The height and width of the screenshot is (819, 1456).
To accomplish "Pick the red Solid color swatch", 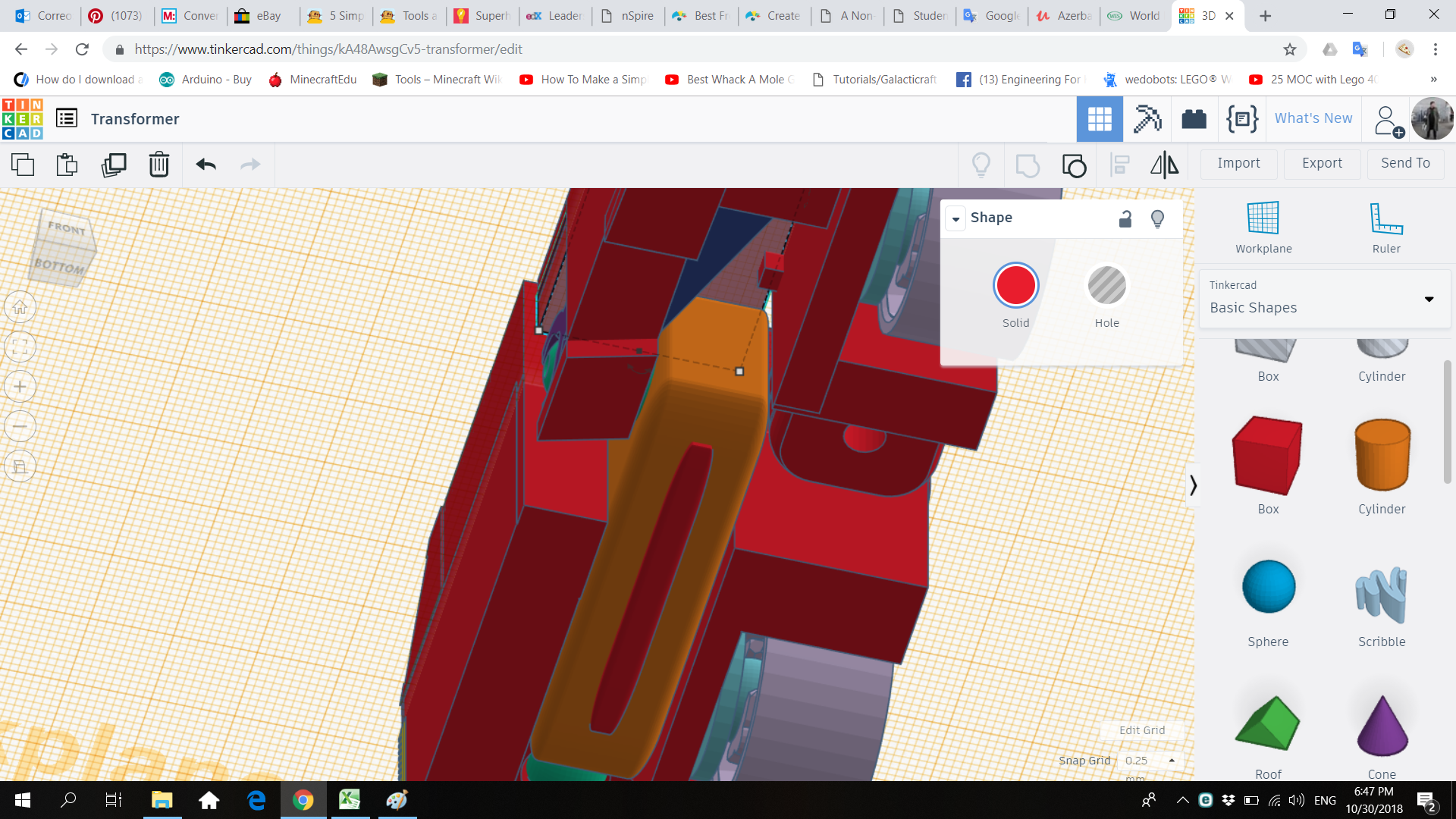I will pos(1015,286).
